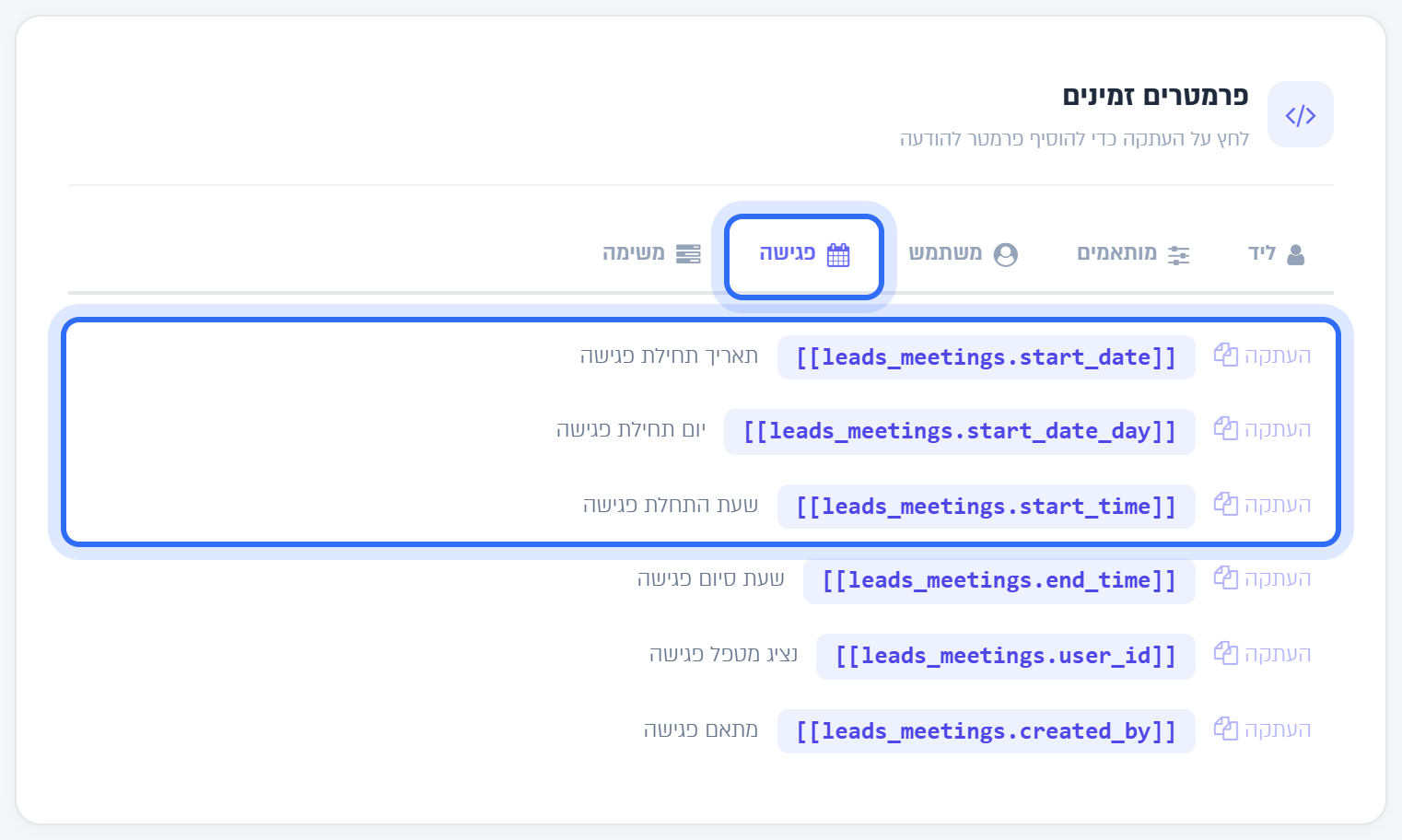Click the copy icon for the user_id parameter

click(1225, 653)
